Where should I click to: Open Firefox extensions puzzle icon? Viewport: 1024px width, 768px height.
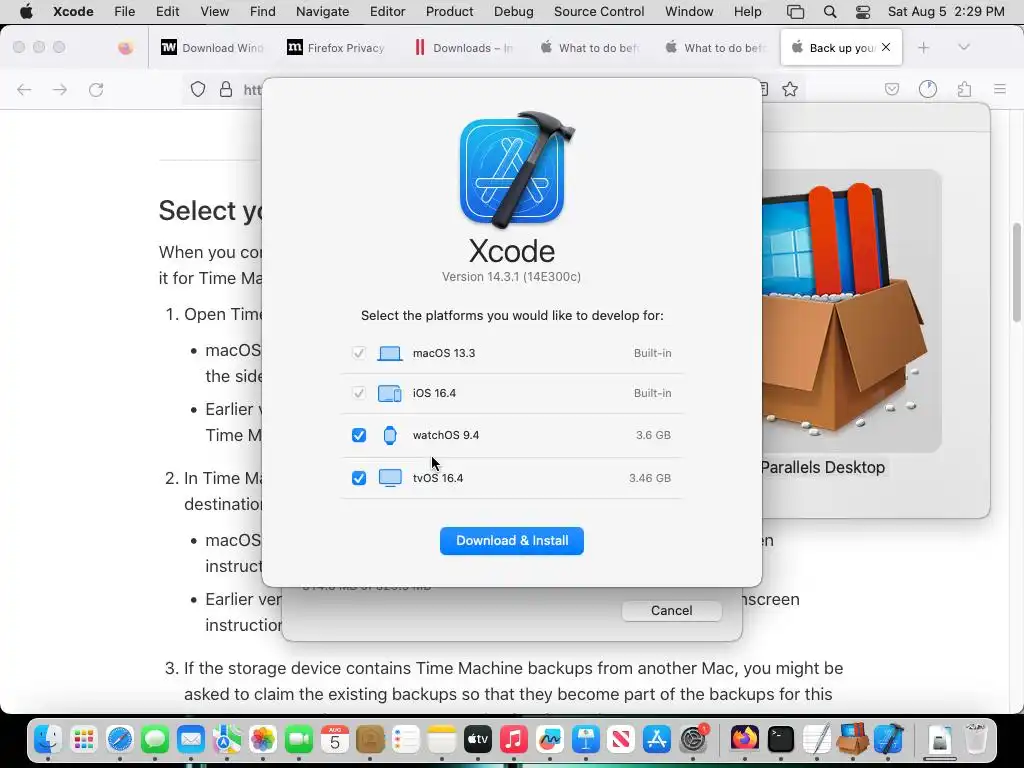click(x=964, y=89)
